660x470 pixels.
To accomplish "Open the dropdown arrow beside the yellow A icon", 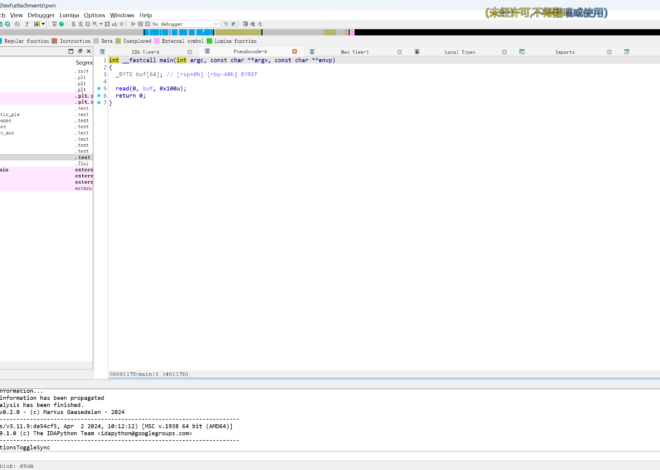I will (x=43, y=24).
